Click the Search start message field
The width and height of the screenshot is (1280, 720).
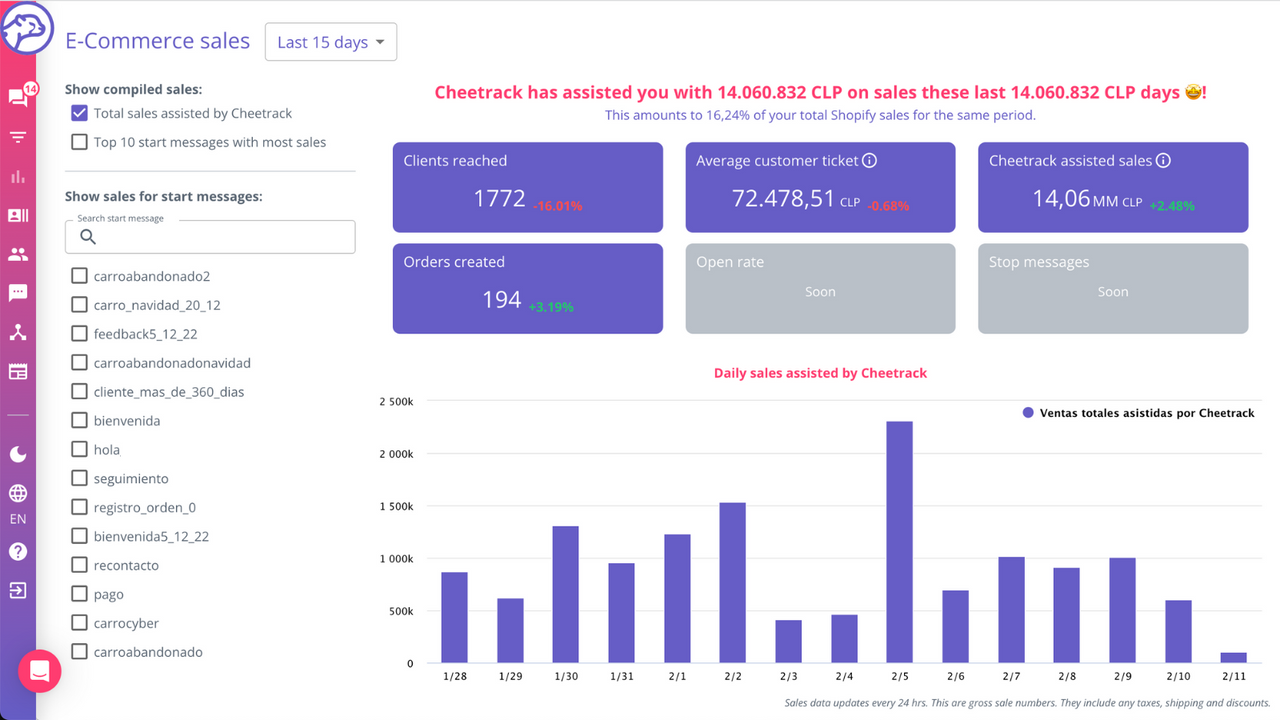(210, 237)
